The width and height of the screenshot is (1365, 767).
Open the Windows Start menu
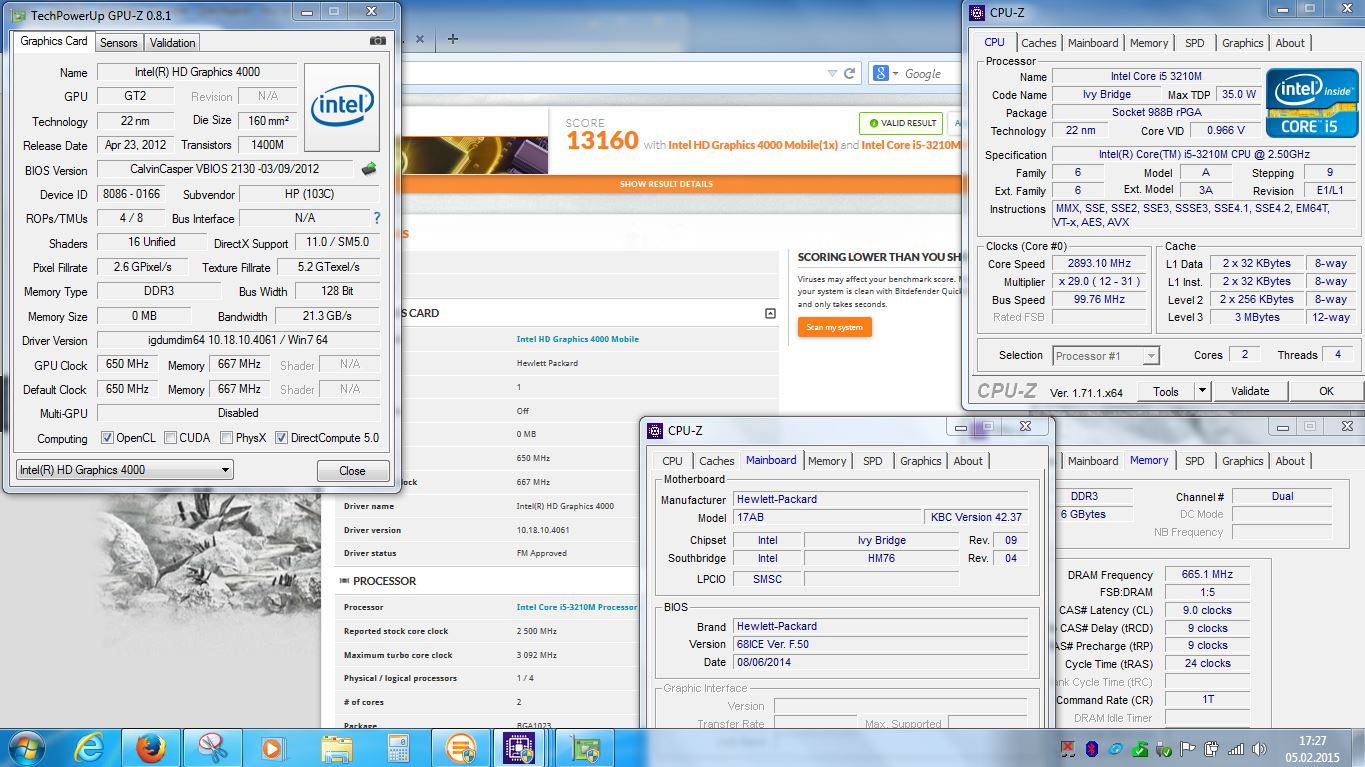pyautogui.click(x=25, y=748)
